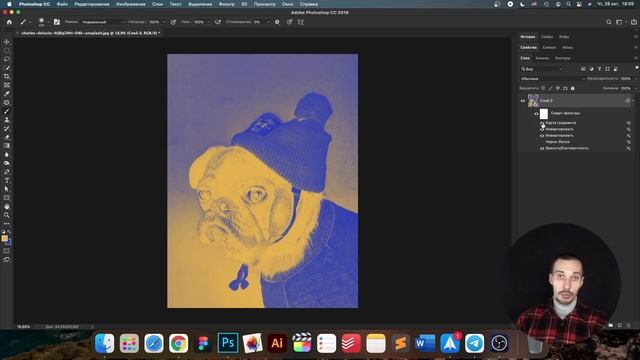Viewport: 640px width, 360px height.
Task: Select the Zoom magnifier tool
Action: pyautogui.click(x=7, y=215)
